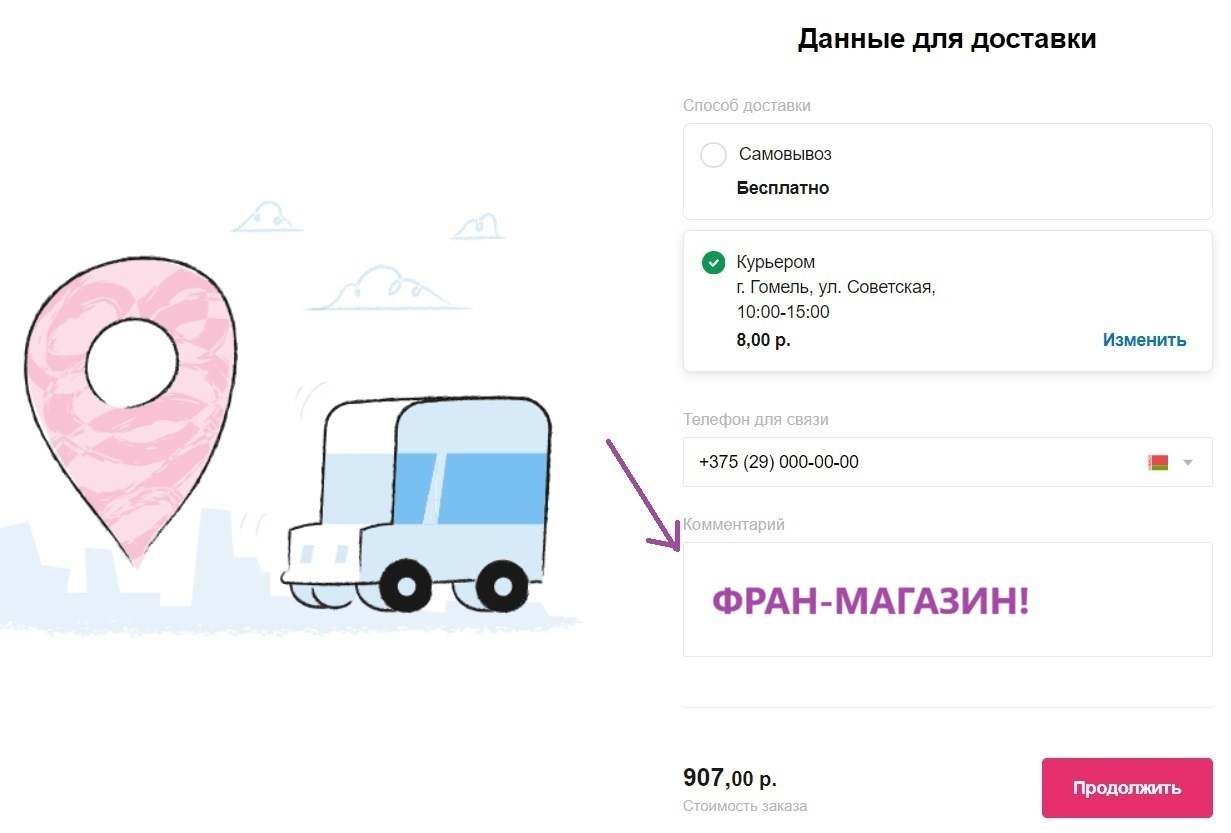This screenshot has height=833, width=1231.
Task: Click the phone number input field
Action: coord(947,462)
